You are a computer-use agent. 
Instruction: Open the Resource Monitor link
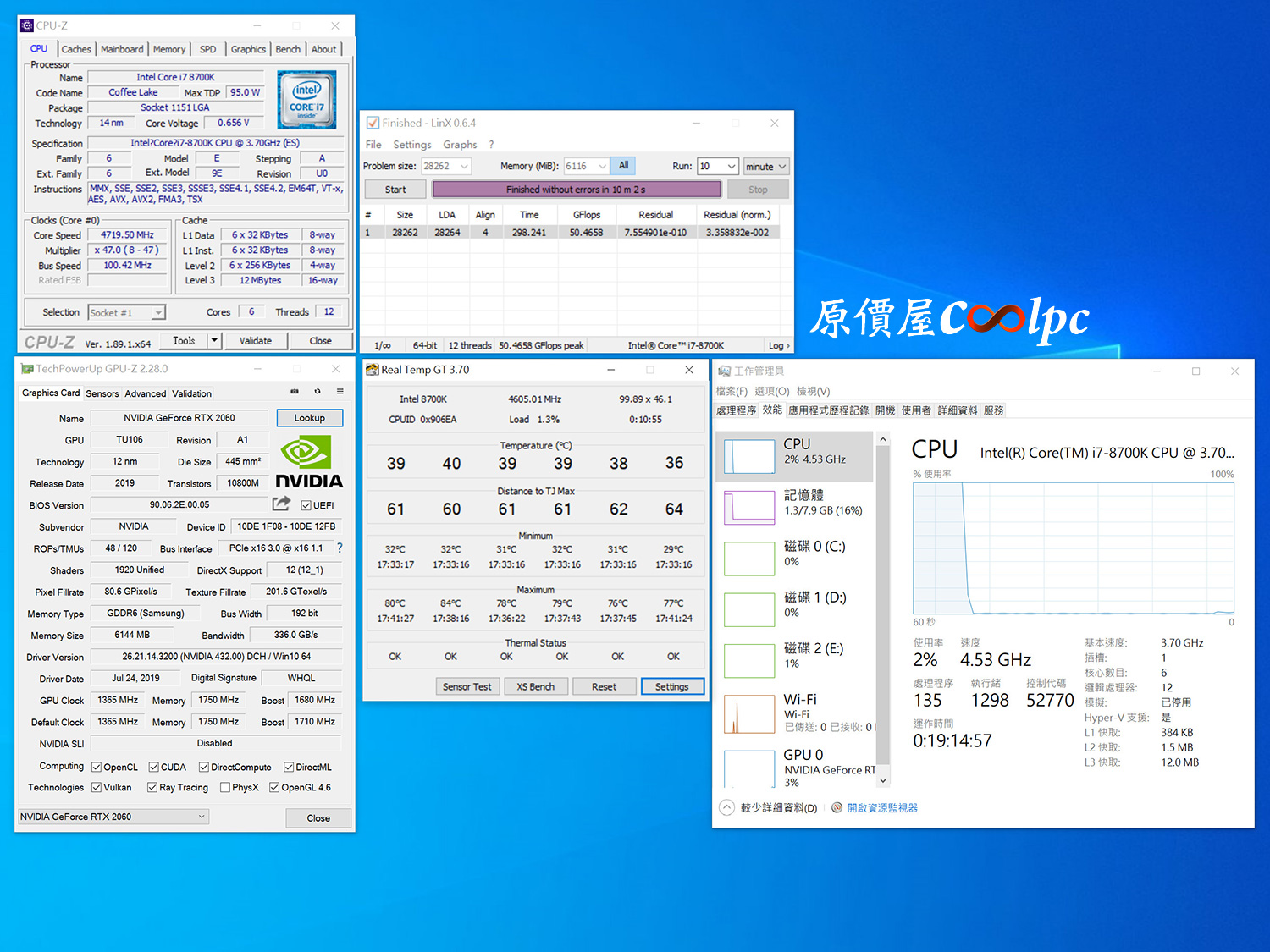point(881,808)
